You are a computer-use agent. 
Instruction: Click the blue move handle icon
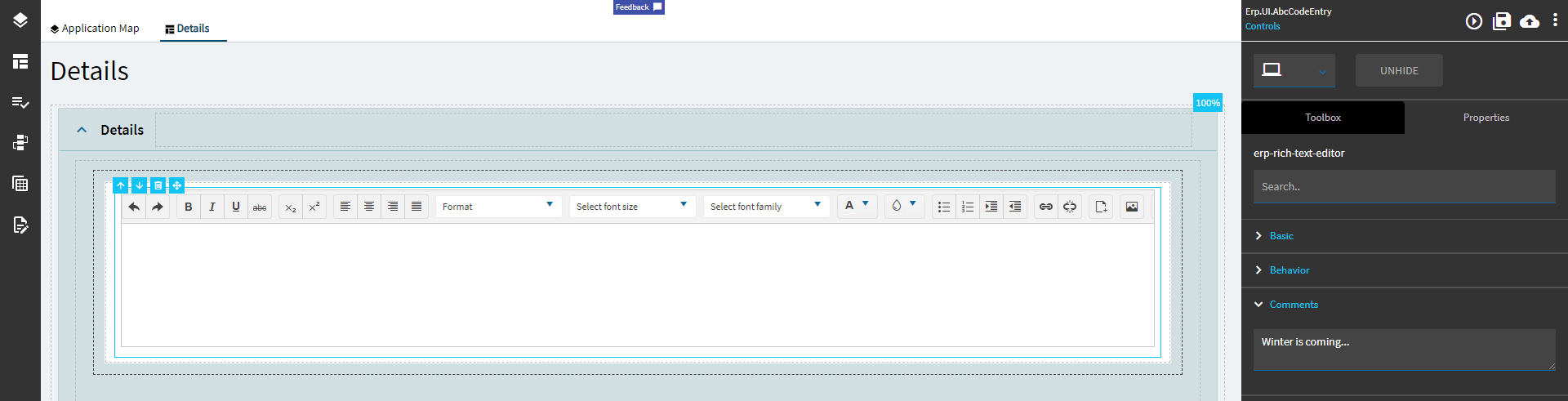click(176, 185)
